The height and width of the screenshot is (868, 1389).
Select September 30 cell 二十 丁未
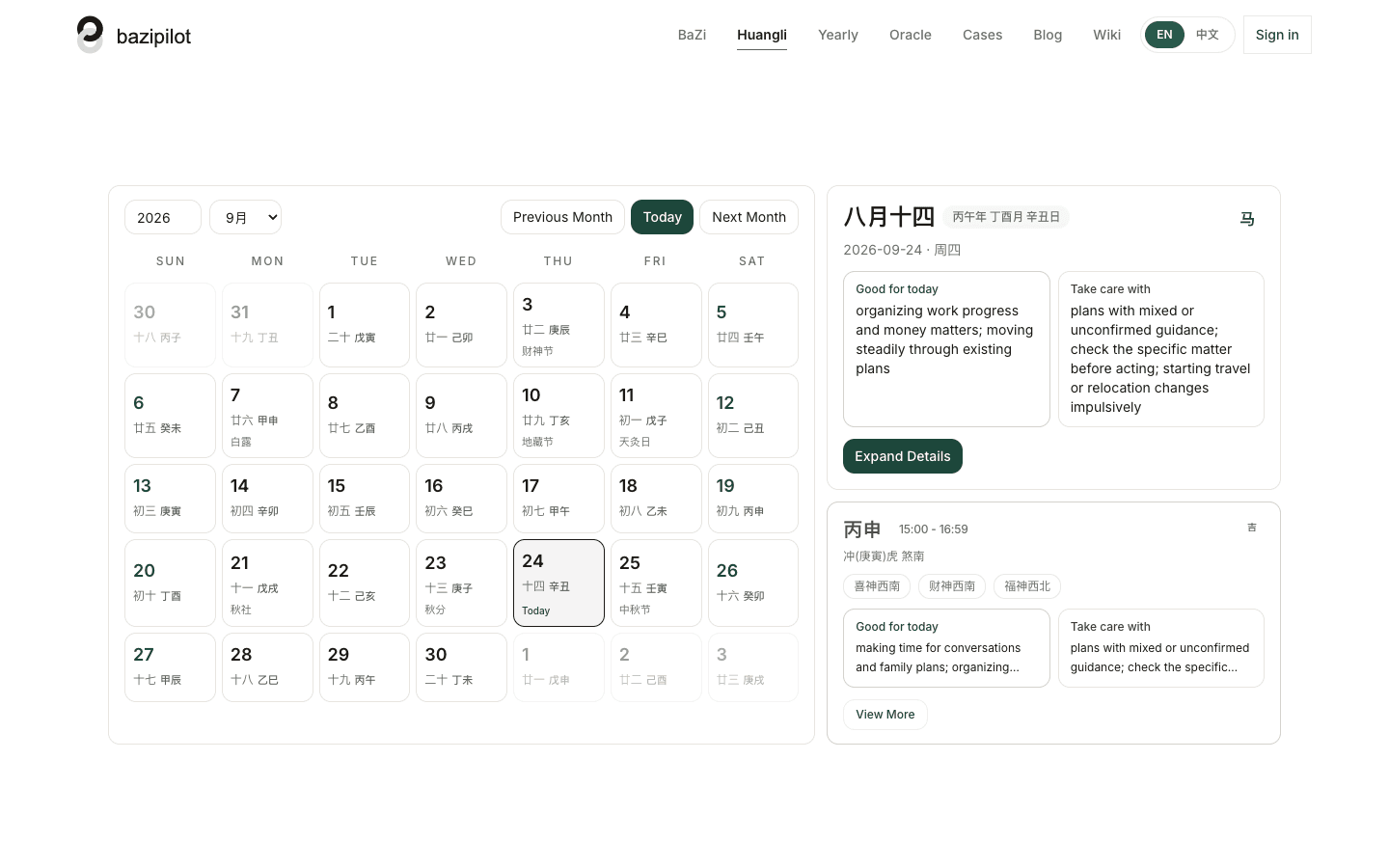pyautogui.click(x=461, y=667)
